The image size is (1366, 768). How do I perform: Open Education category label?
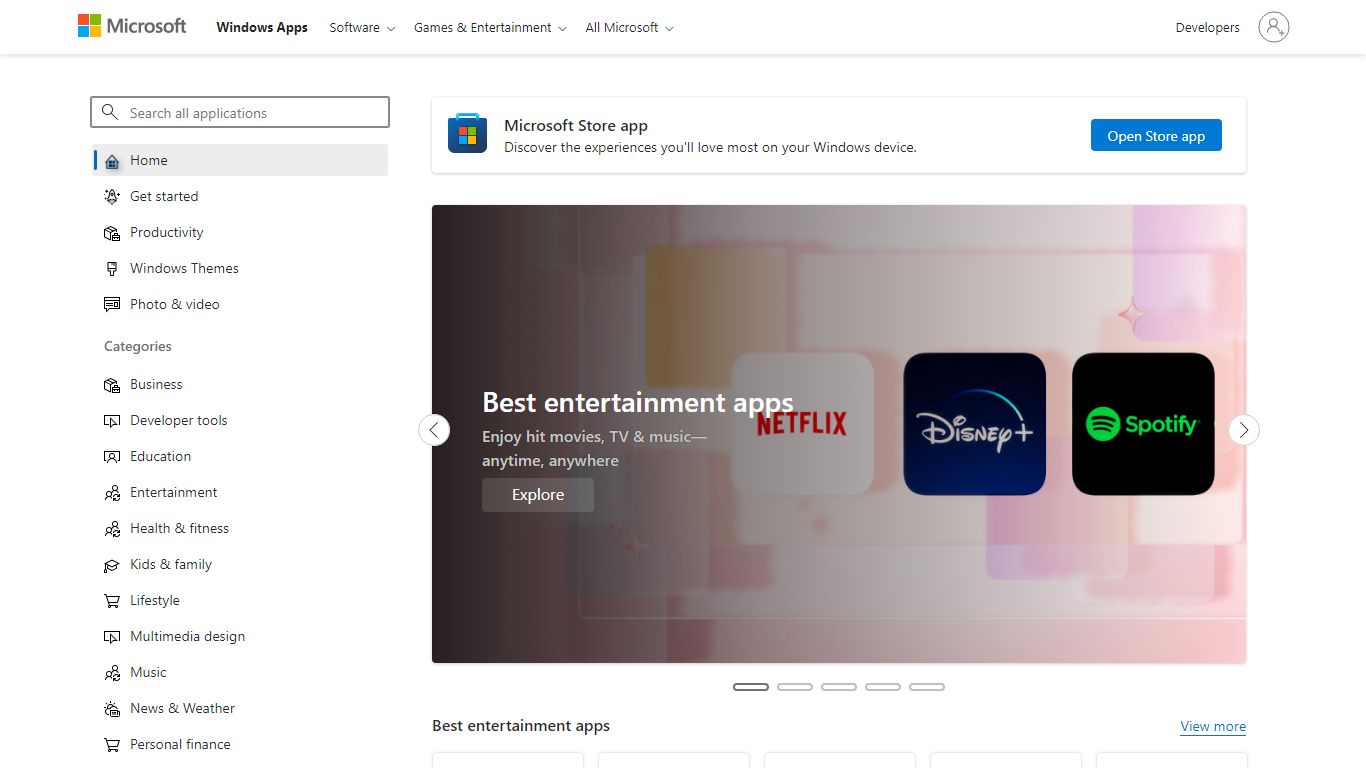(x=160, y=456)
